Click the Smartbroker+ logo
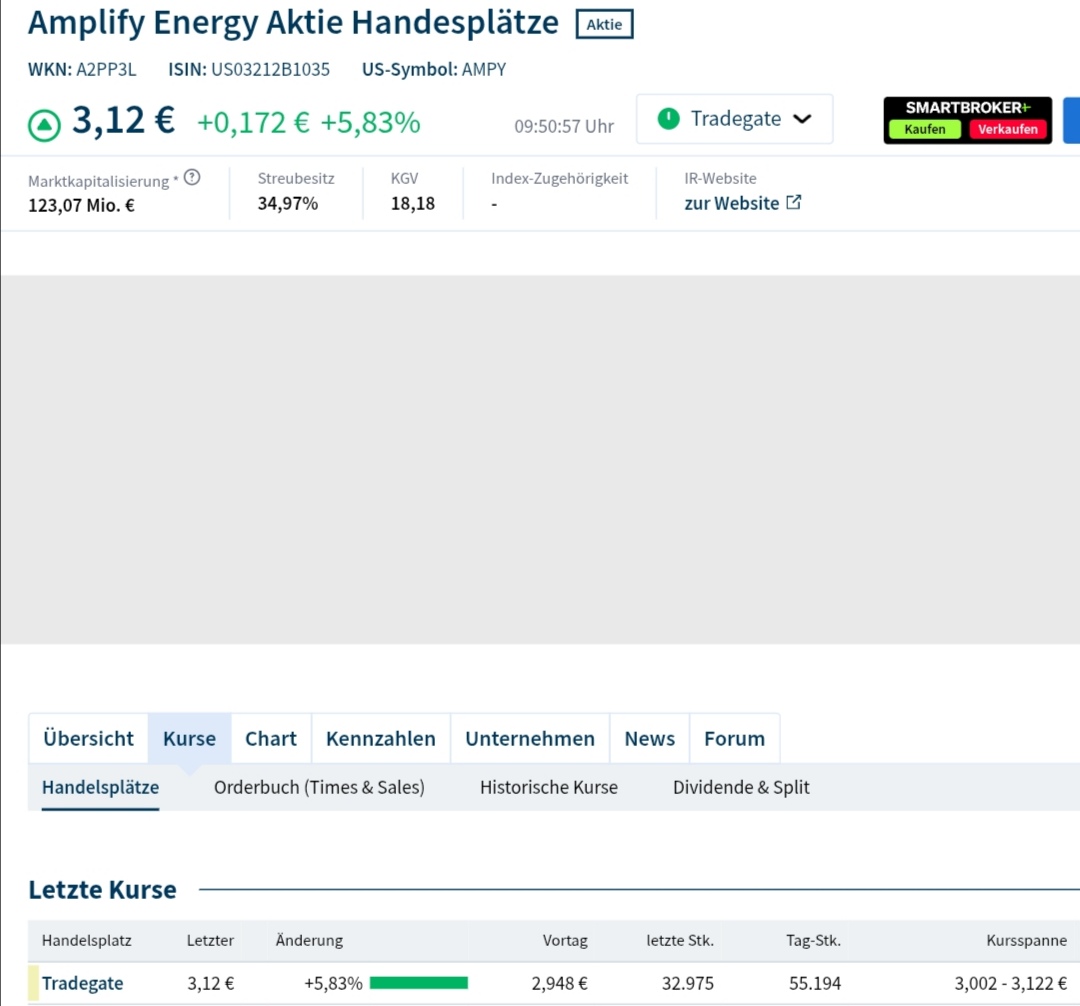Image resolution: width=1080 pixels, height=1006 pixels. pos(967,107)
